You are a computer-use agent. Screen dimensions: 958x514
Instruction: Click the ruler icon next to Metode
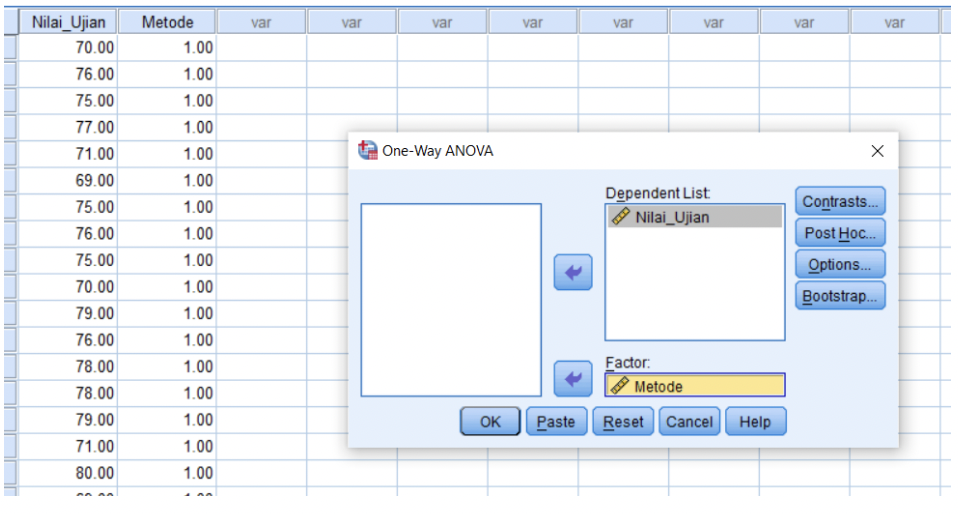pos(620,386)
